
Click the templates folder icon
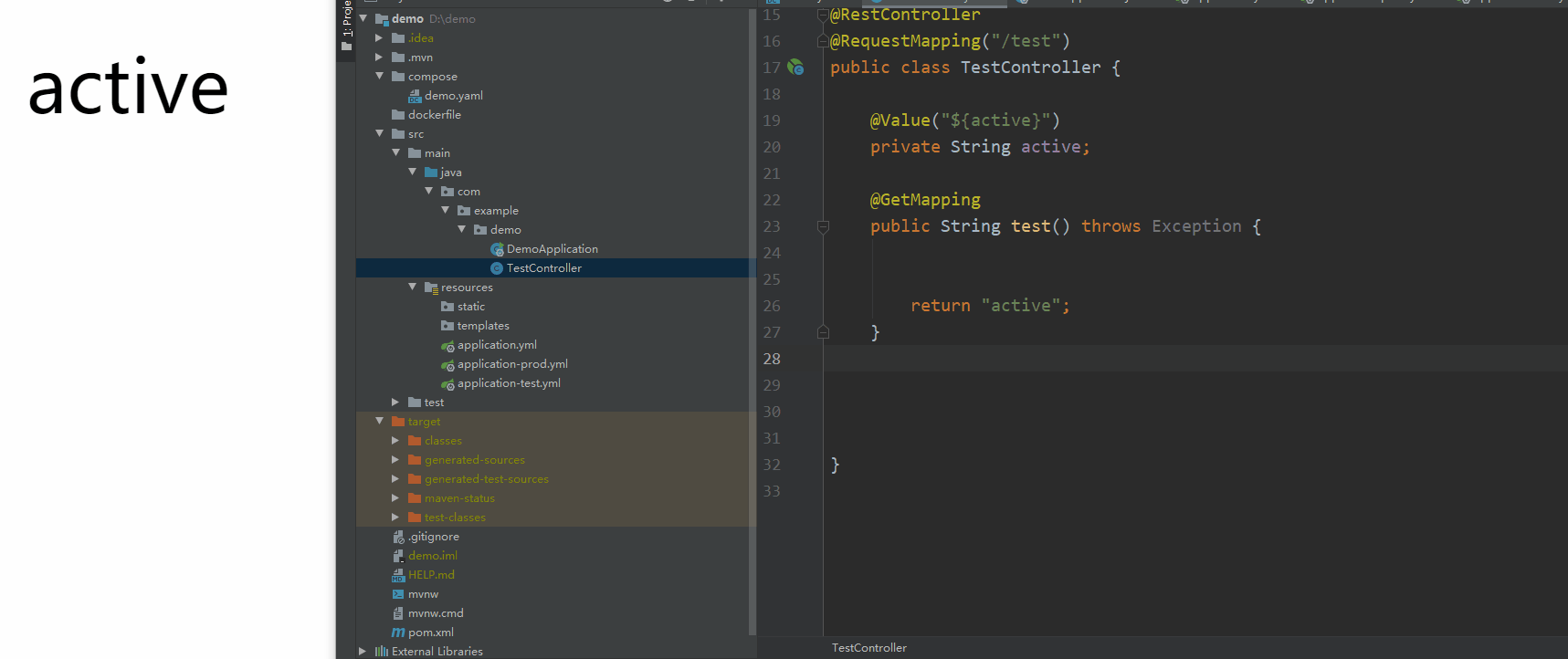pyautogui.click(x=447, y=326)
